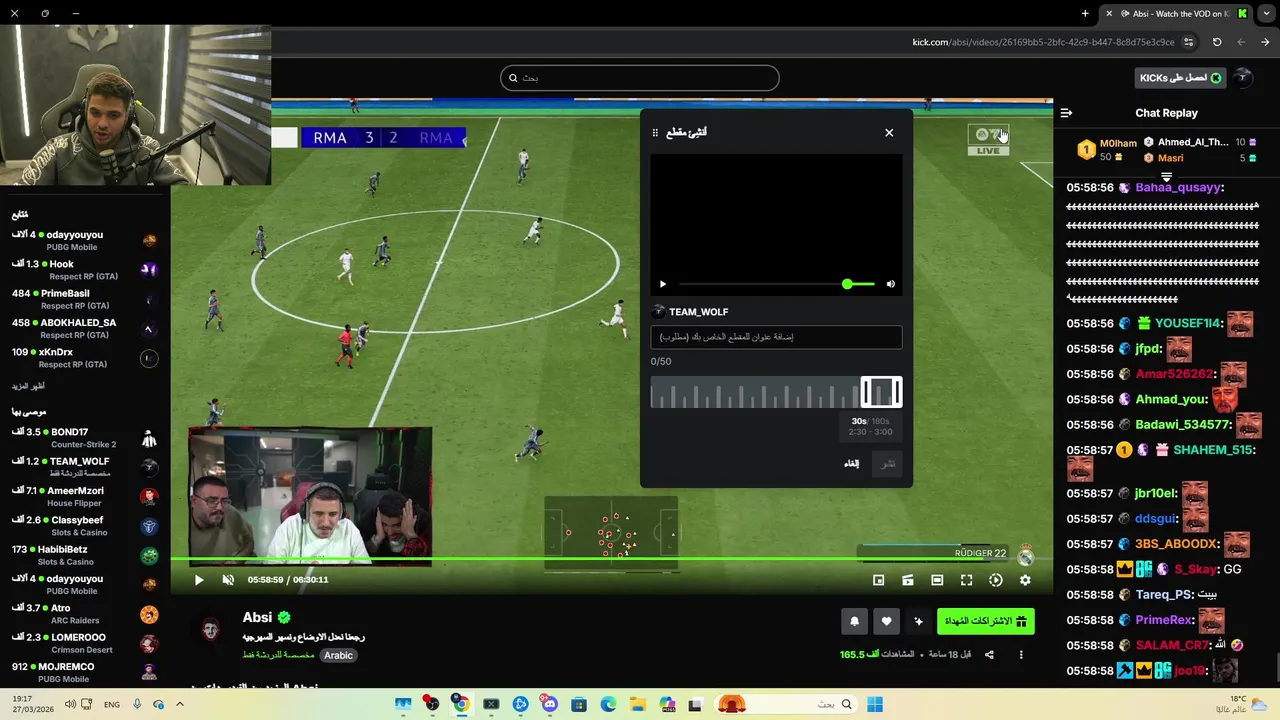Image resolution: width=1280 pixels, height=720 pixels.
Task: Switch to Absi VOD browser tab
Action: [x=1175, y=14]
